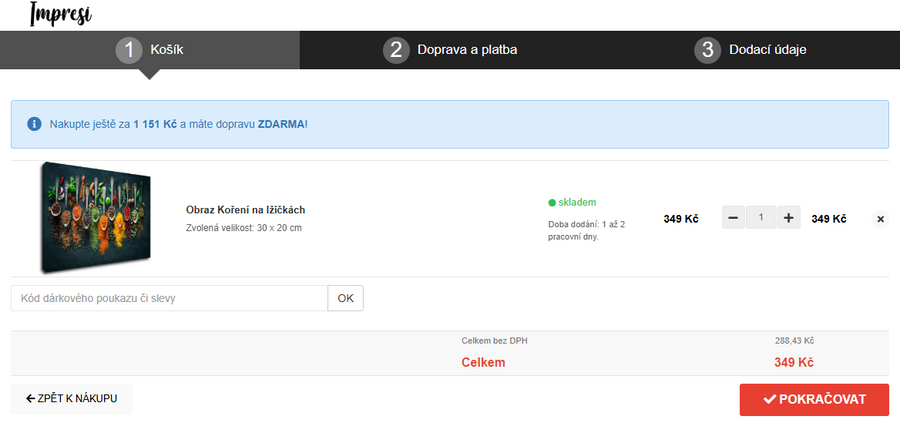Increase quantity with the plus button
The height and width of the screenshot is (426, 900).
789,218
